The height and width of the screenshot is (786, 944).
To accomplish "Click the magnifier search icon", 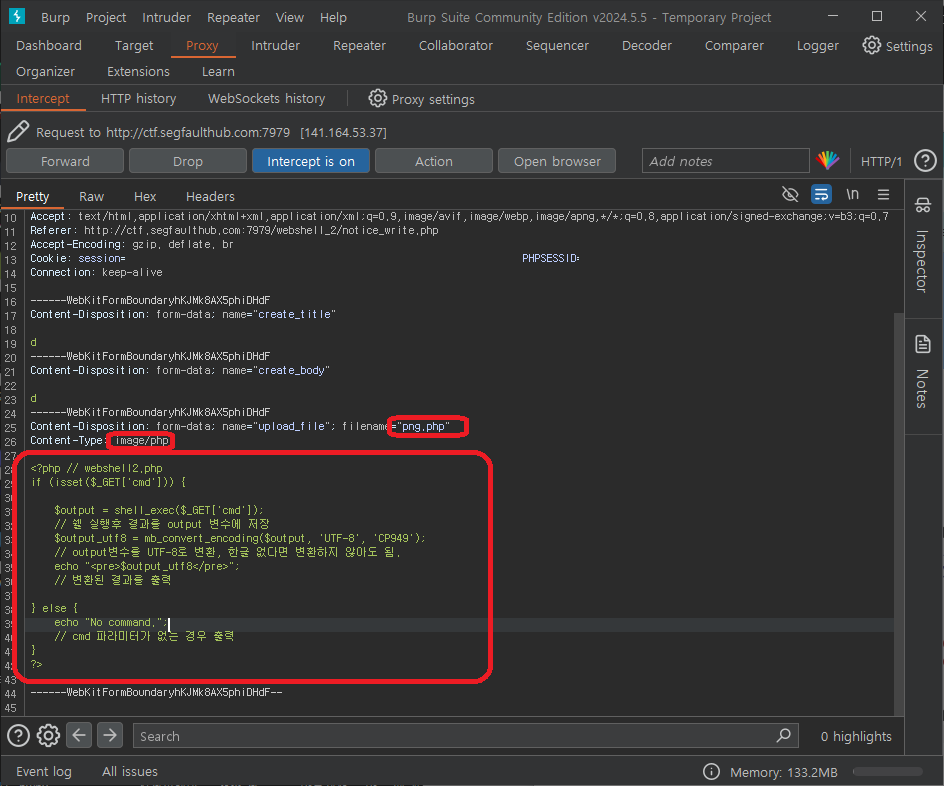I will [783, 735].
